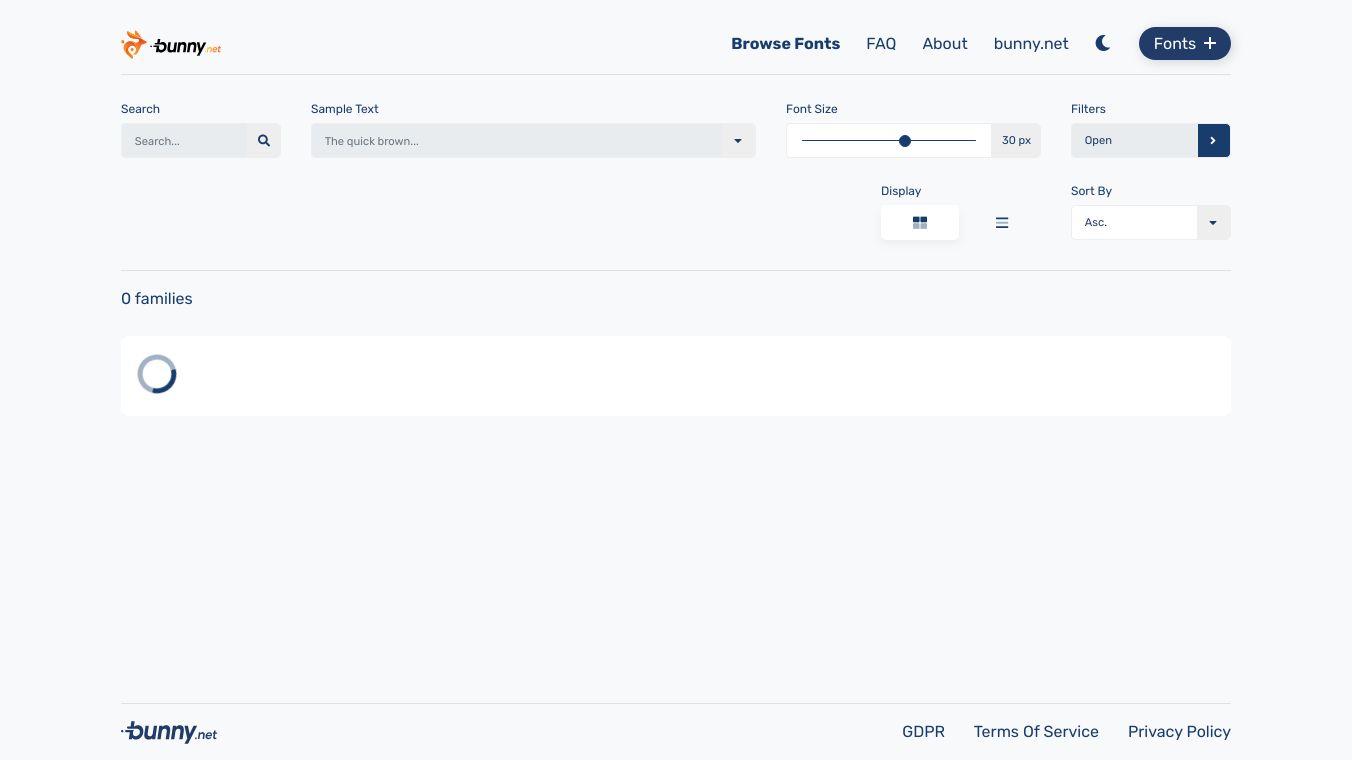Toggle dark mode with the moon icon
1352x760 pixels.
coord(1103,44)
